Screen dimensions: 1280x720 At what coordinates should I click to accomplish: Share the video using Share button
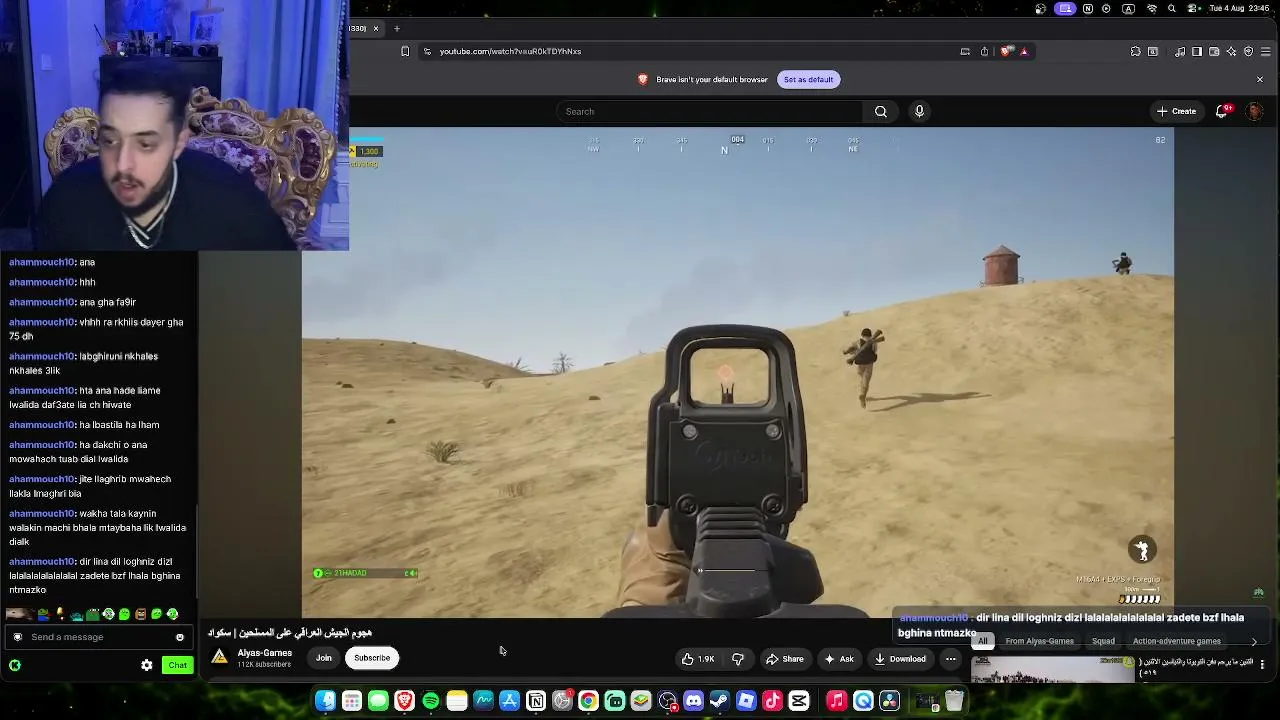coord(784,659)
